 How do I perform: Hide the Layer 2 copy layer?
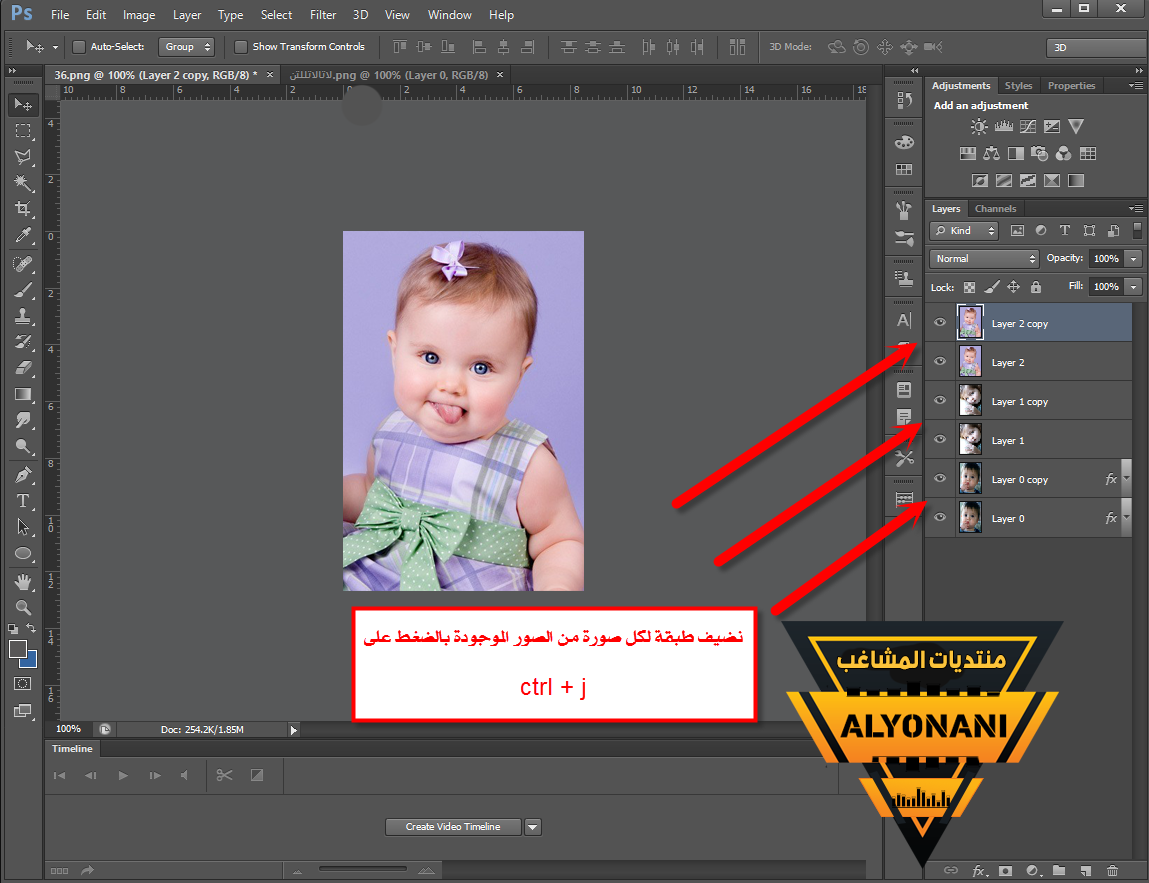click(x=940, y=323)
